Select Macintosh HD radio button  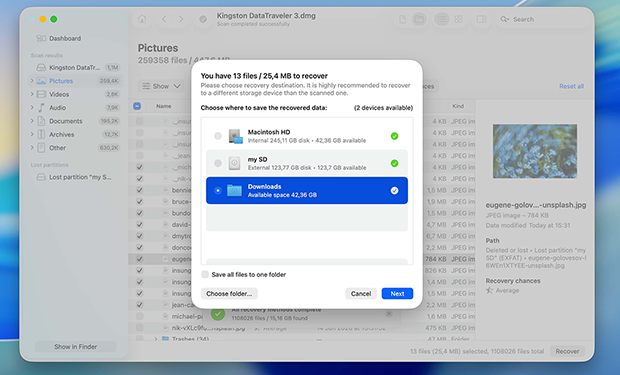218,136
